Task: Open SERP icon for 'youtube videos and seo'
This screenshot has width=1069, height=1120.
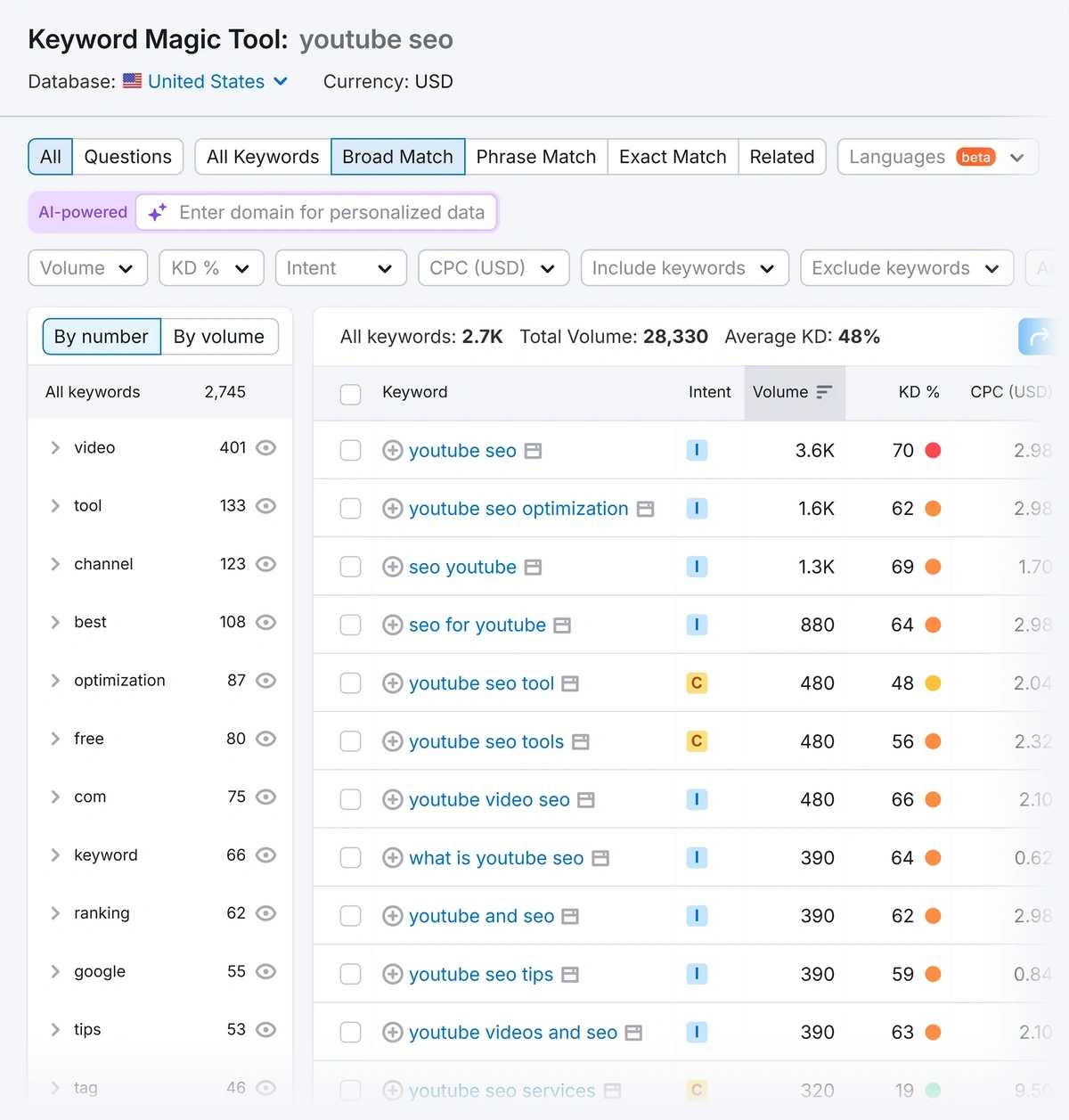Action: point(633,1034)
